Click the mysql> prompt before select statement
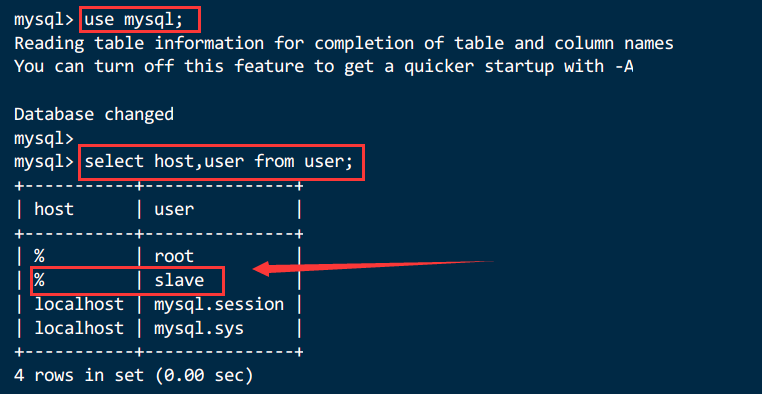Viewport: 762px width, 394px height. 44,162
